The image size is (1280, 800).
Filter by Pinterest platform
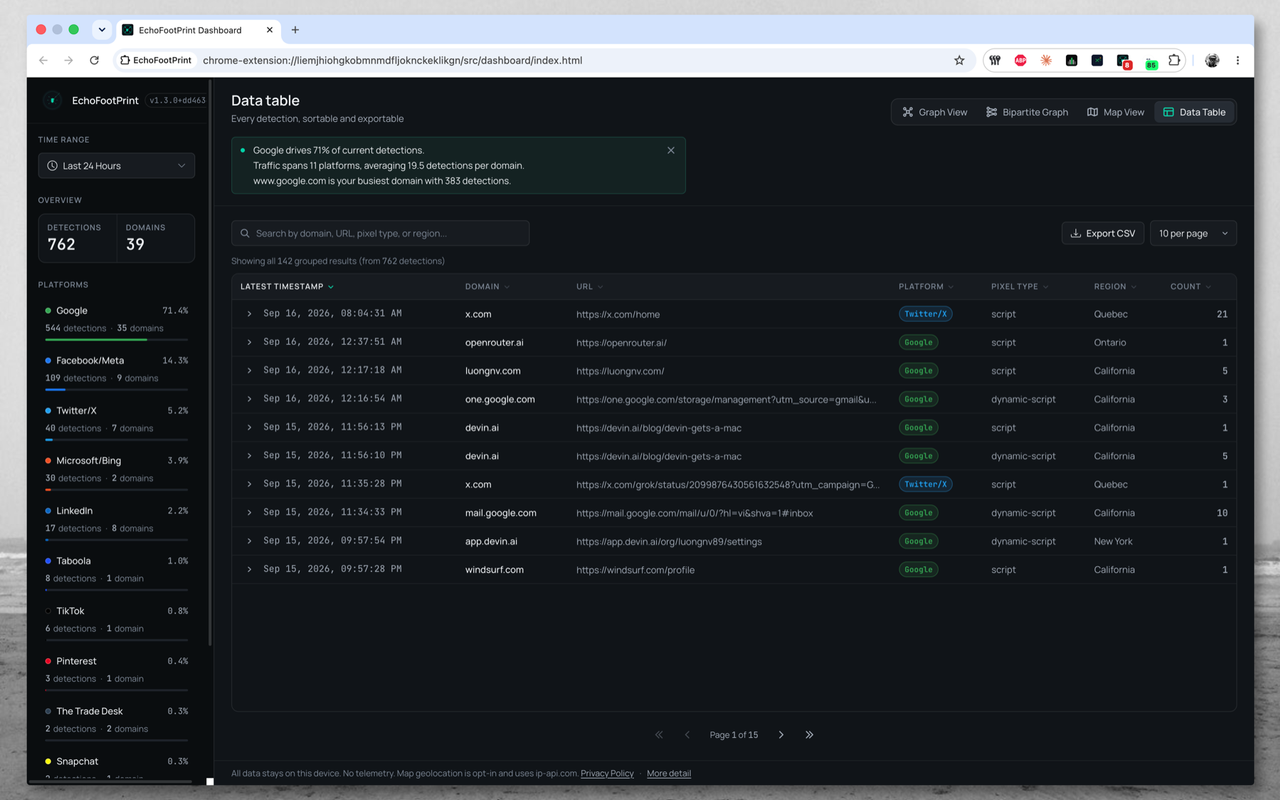[x=116, y=671]
